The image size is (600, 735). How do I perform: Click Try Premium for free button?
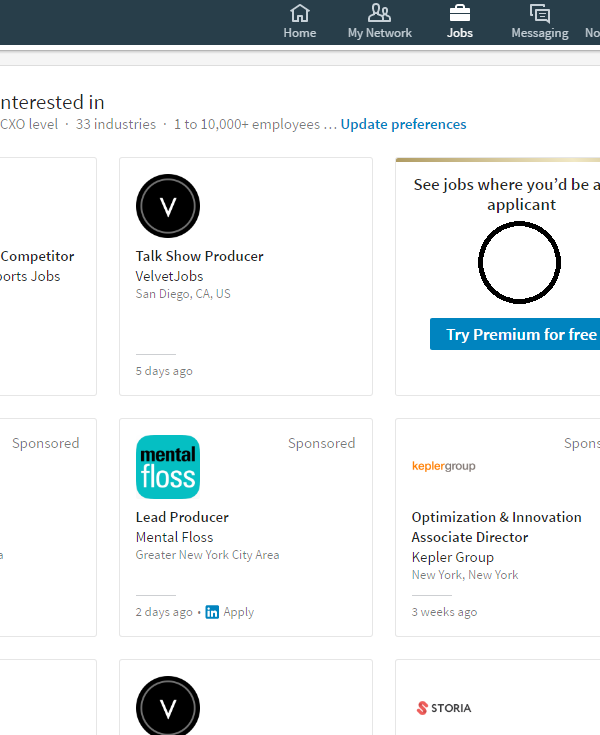(x=515, y=334)
